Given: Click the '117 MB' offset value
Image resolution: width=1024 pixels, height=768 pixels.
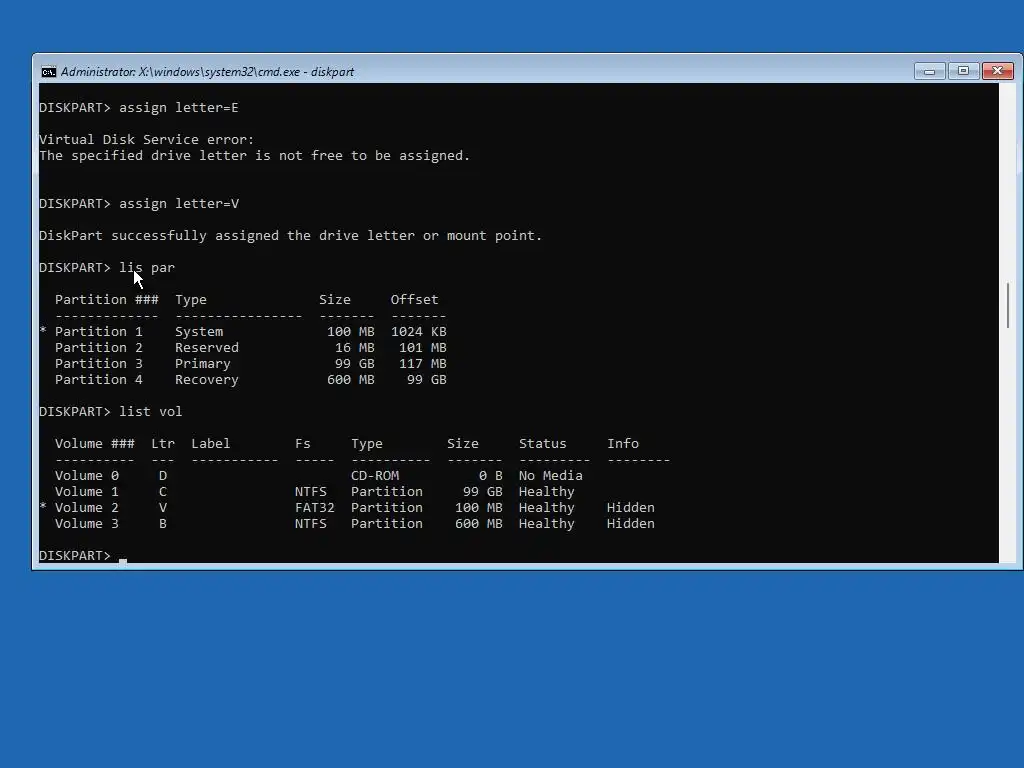Looking at the screenshot, I should pyautogui.click(x=423, y=363).
